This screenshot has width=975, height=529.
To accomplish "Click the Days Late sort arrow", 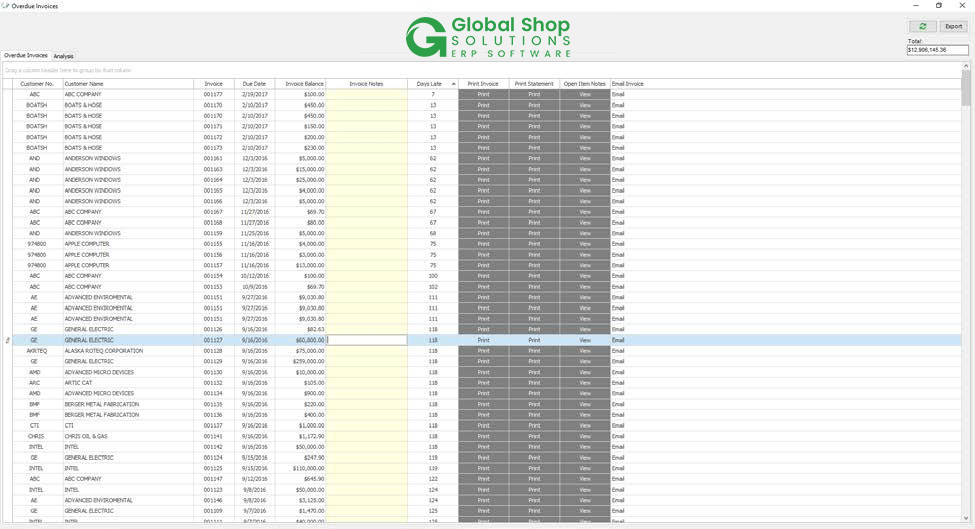I will [453, 84].
